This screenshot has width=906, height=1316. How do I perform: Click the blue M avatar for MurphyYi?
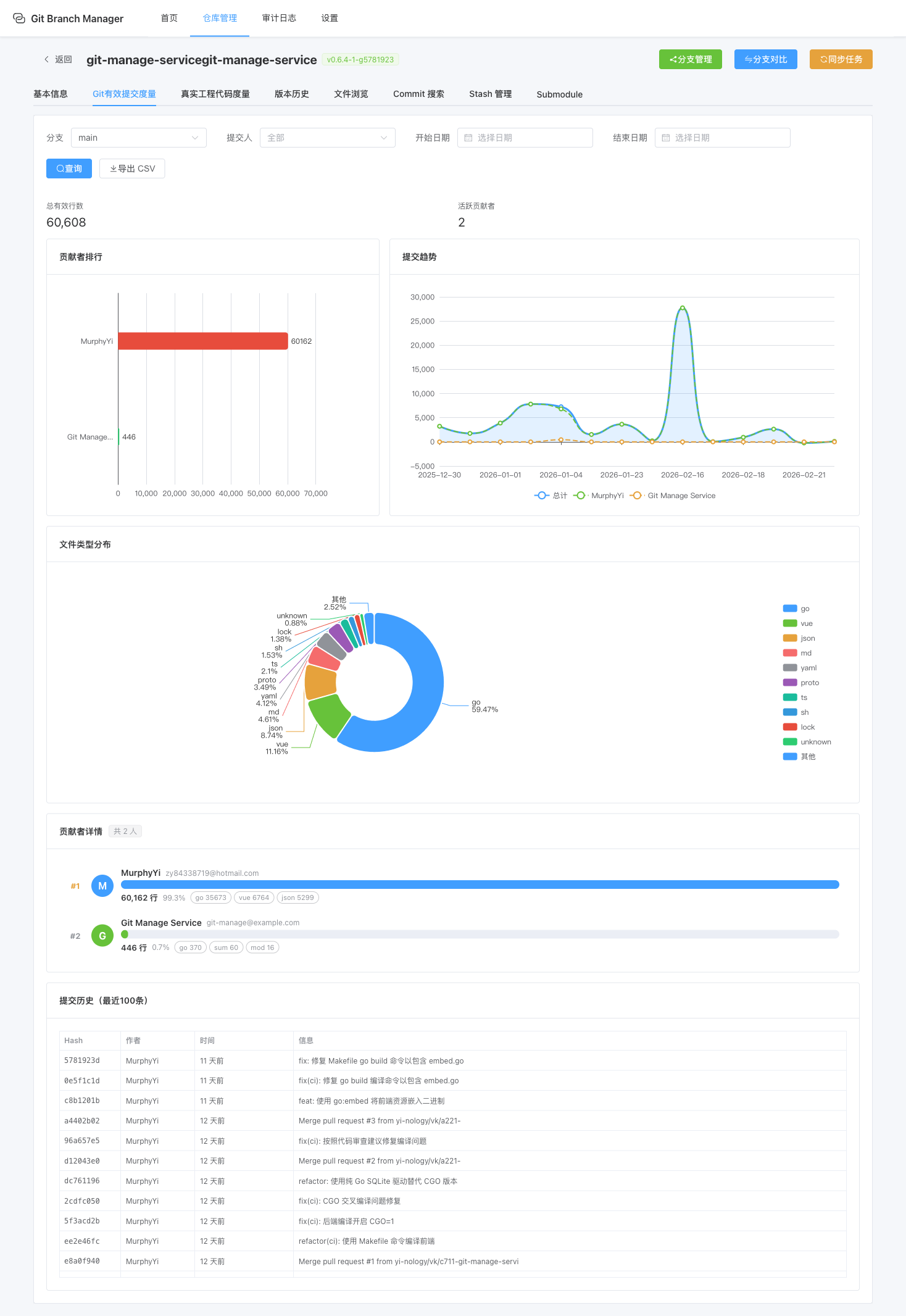pos(102,886)
